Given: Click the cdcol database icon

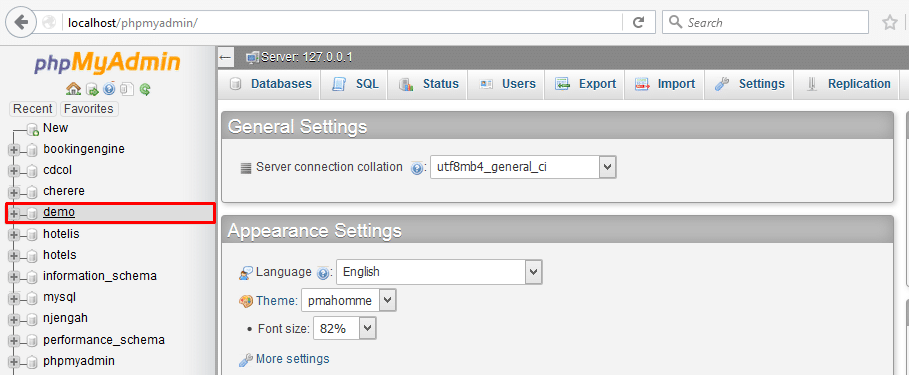Looking at the screenshot, I should 32,171.
